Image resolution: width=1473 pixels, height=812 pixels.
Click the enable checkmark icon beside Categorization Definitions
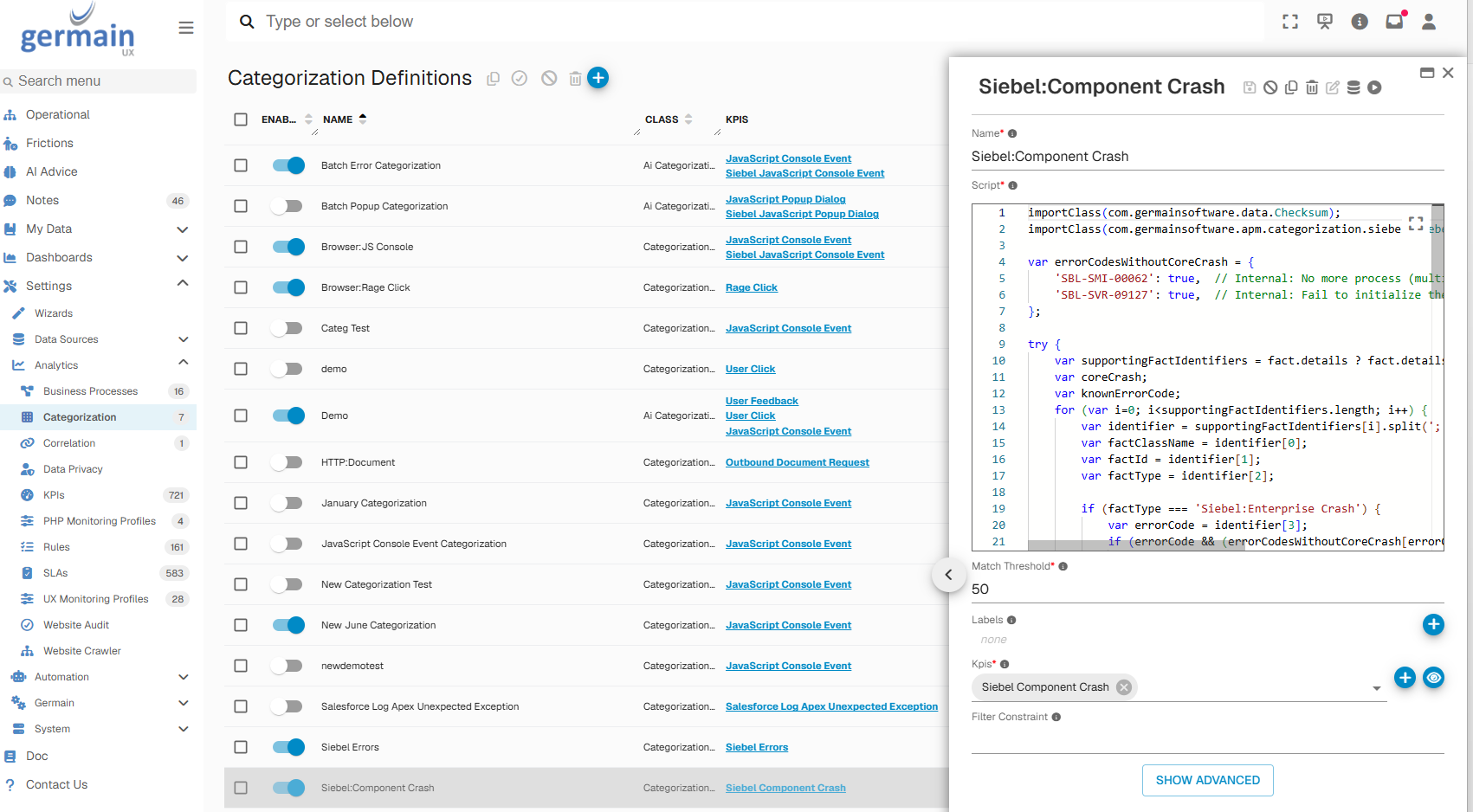[520, 79]
